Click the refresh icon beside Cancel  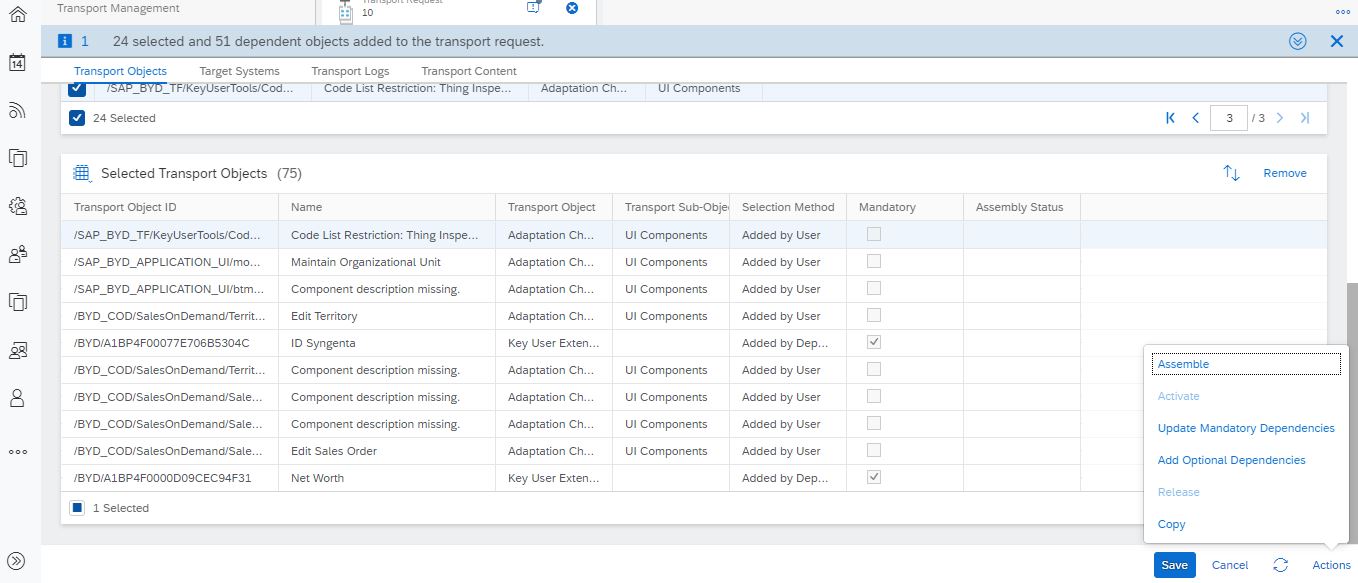(1280, 565)
